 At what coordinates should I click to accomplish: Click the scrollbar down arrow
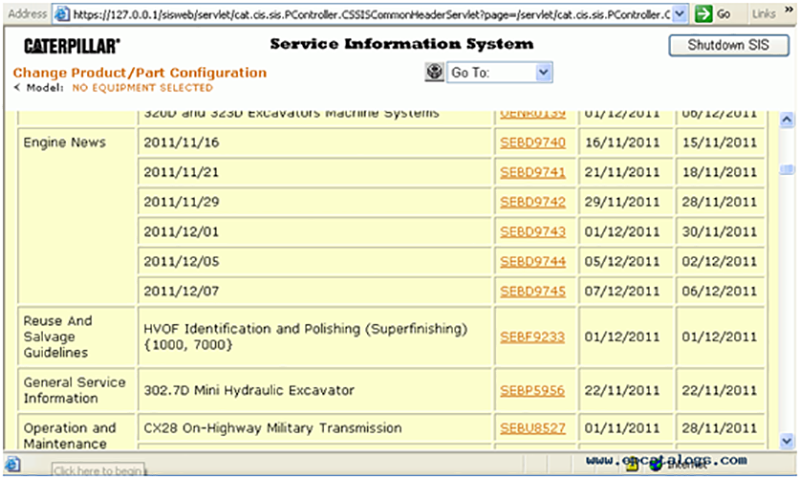coord(787,440)
